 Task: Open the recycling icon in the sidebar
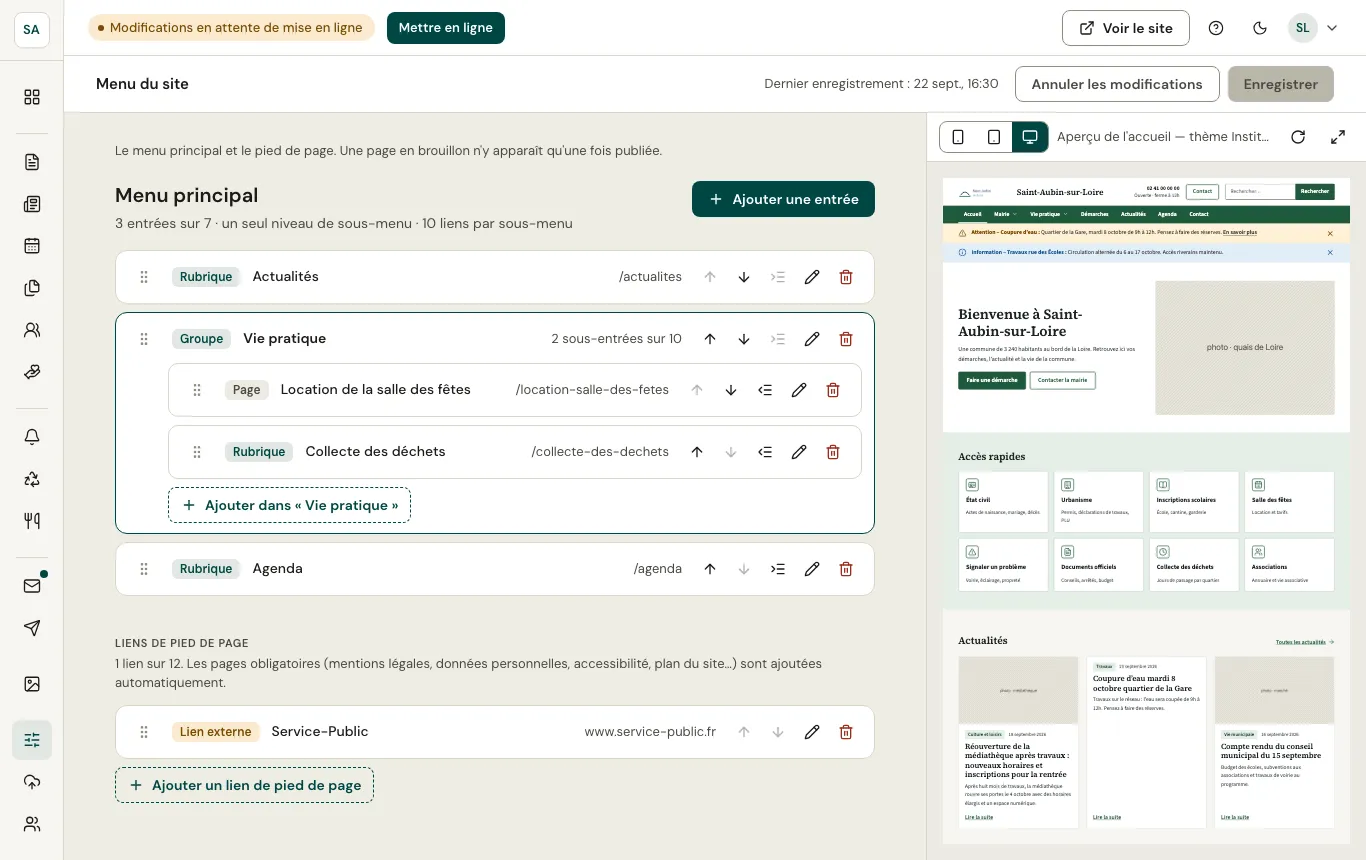pos(32,479)
